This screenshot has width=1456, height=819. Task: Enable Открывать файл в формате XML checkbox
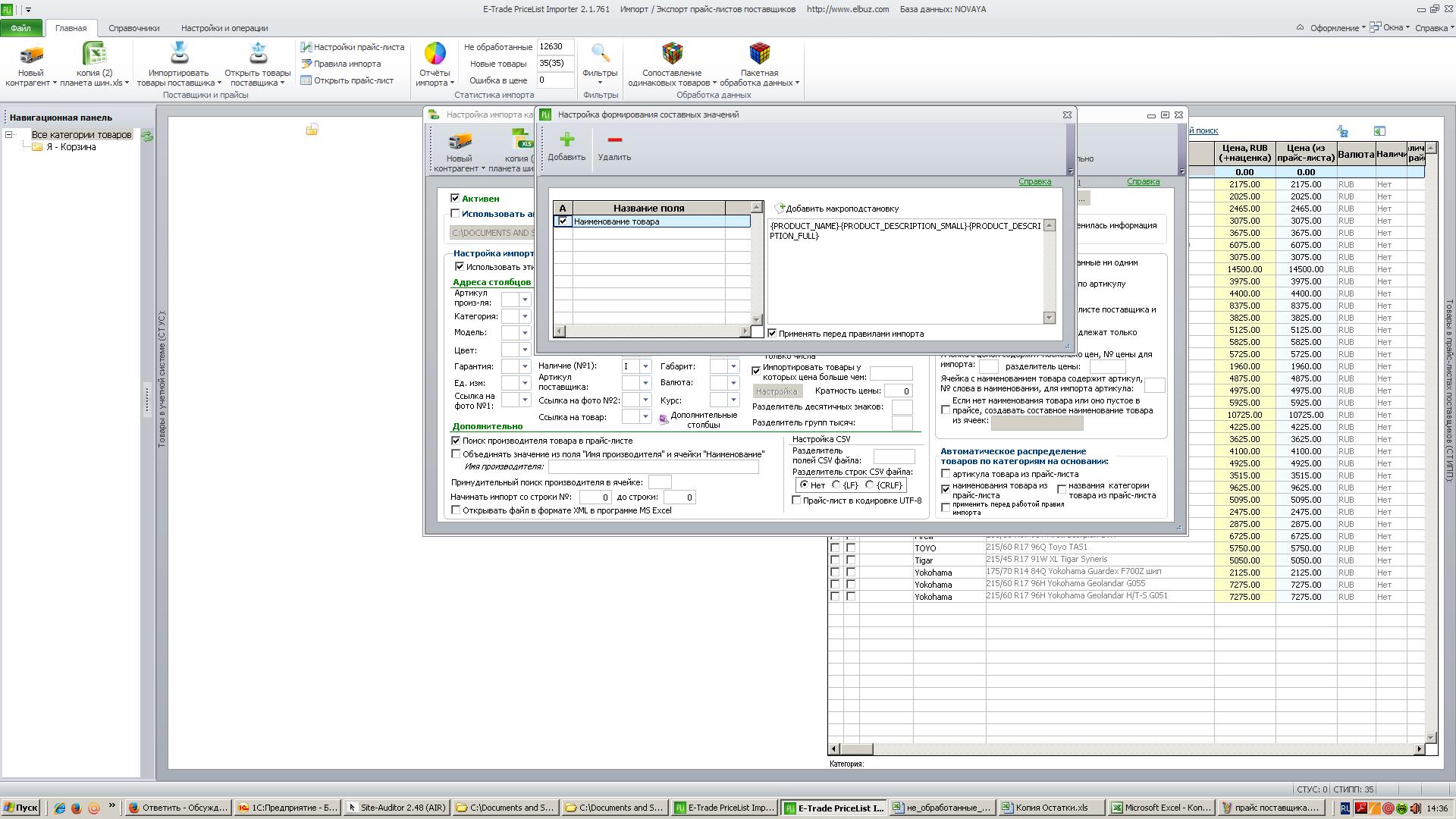456,510
